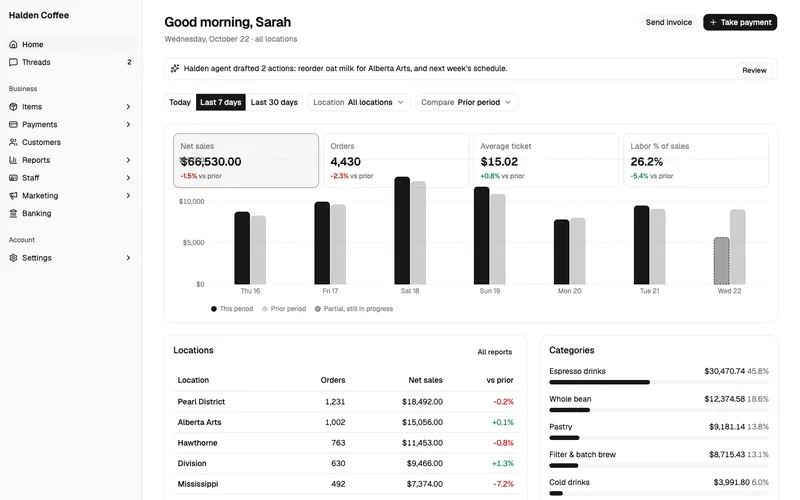Screen dimensions: 800x500
Task: Click the Orders column header in Locations
Action: (333, 380)
